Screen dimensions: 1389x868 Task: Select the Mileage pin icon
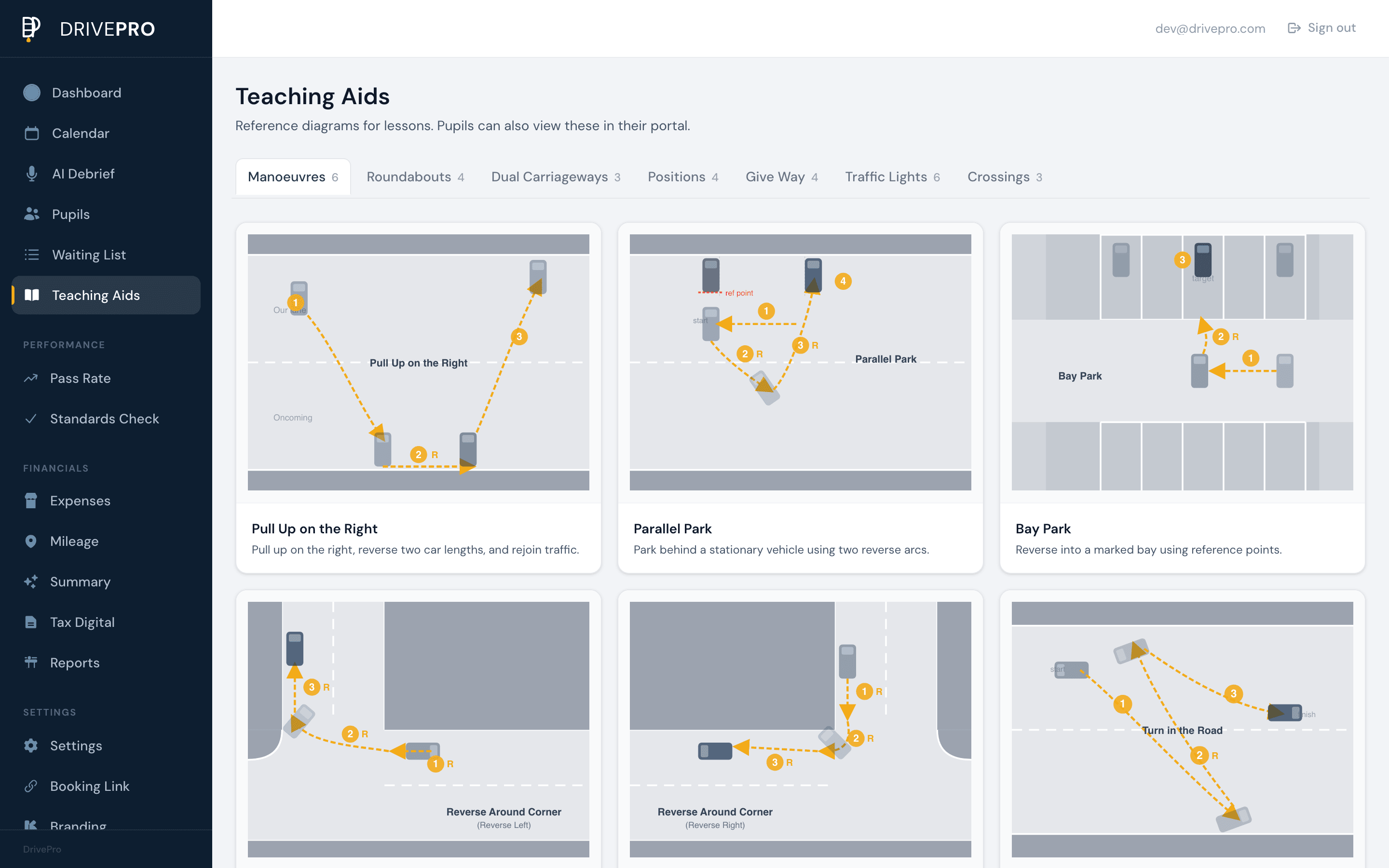click(x=31, y=541)
